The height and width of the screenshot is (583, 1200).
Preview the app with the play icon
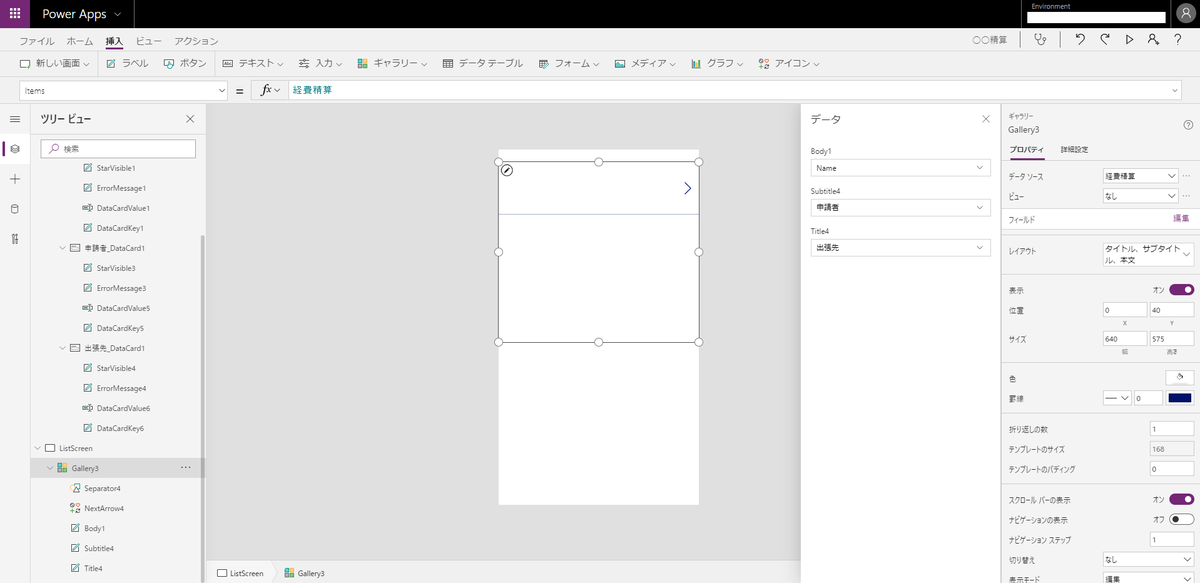(x=1129, y=39)
